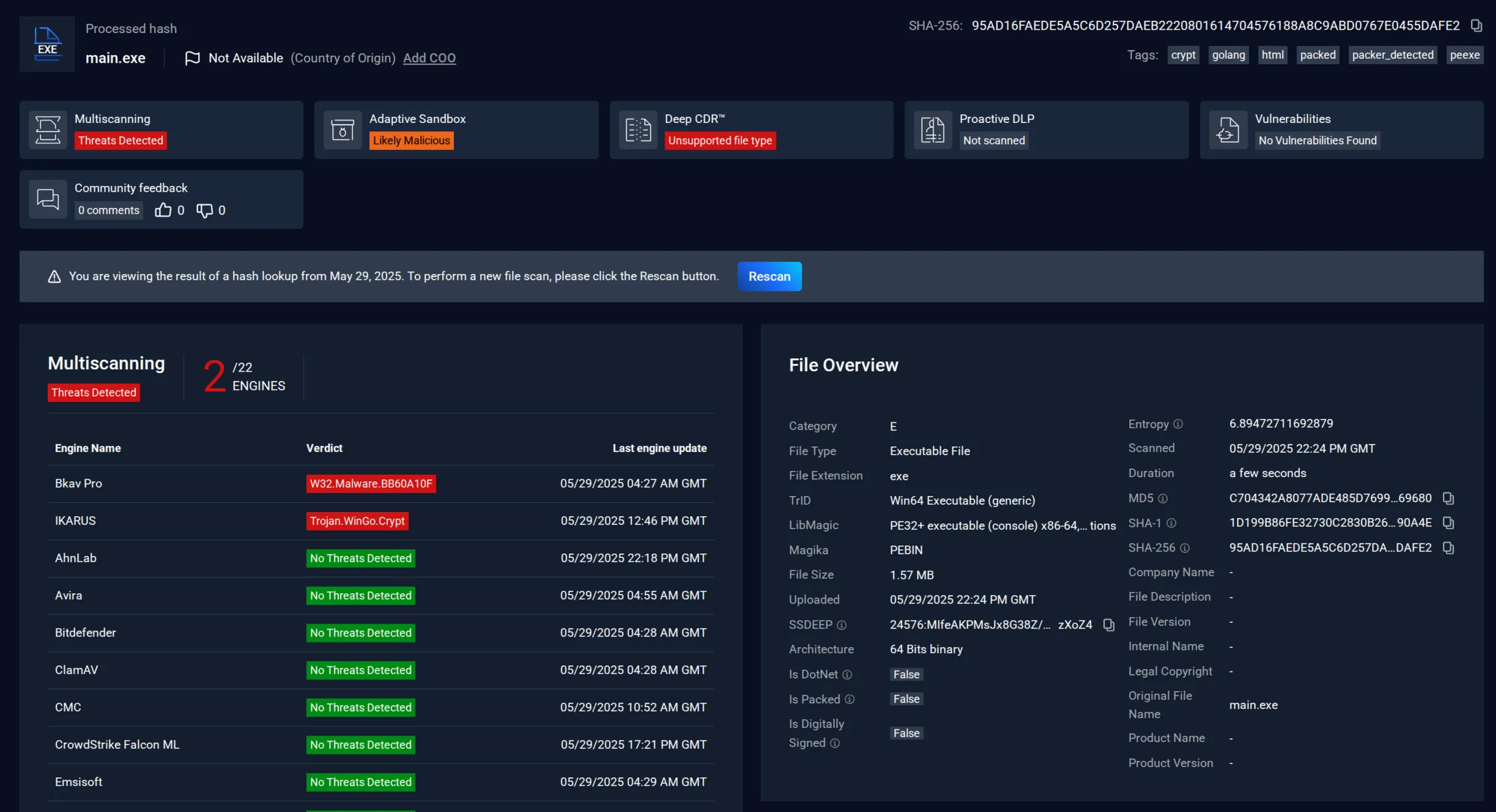Give a thumbs down vote
The height and width of the screenshot is (812, 1496).
pyautogui.click(x=204, y=210)
